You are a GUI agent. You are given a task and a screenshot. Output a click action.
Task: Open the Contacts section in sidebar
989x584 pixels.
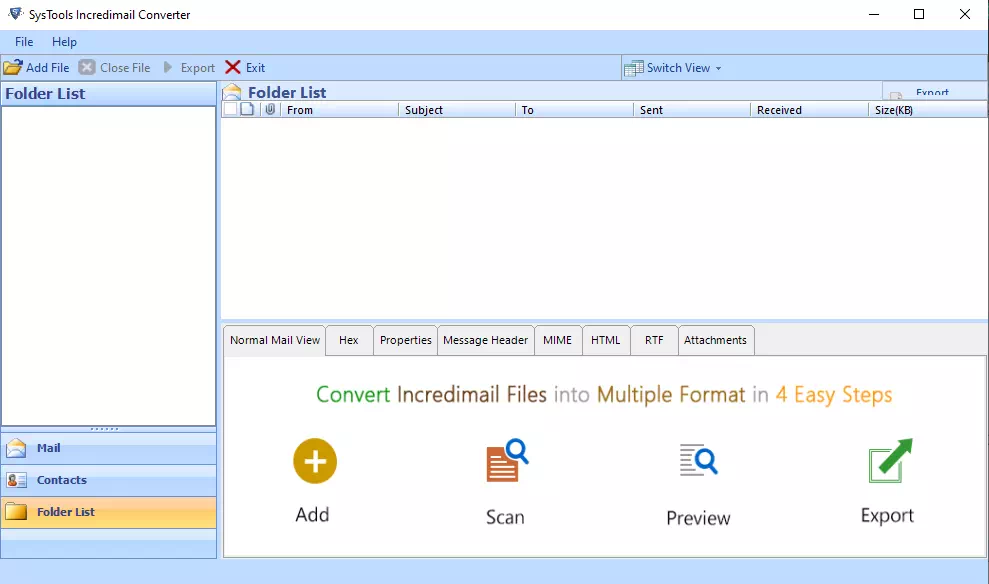pos(108,480)
